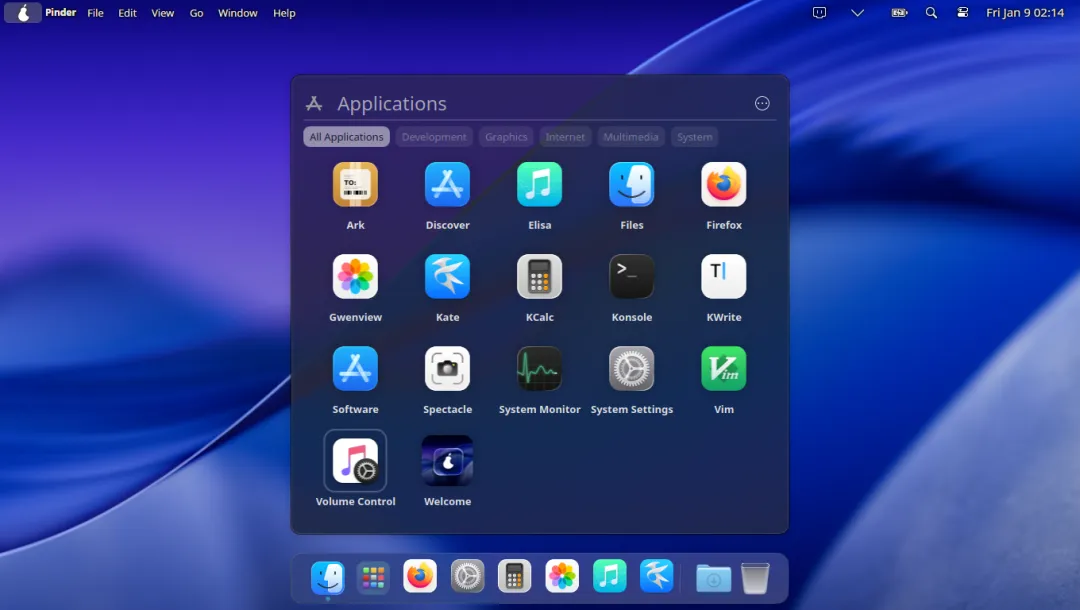Image resolution: width=1080 pixels, height=610 pixels.
Task: Open Files in Applications grid
Action: tap(632, 185)
